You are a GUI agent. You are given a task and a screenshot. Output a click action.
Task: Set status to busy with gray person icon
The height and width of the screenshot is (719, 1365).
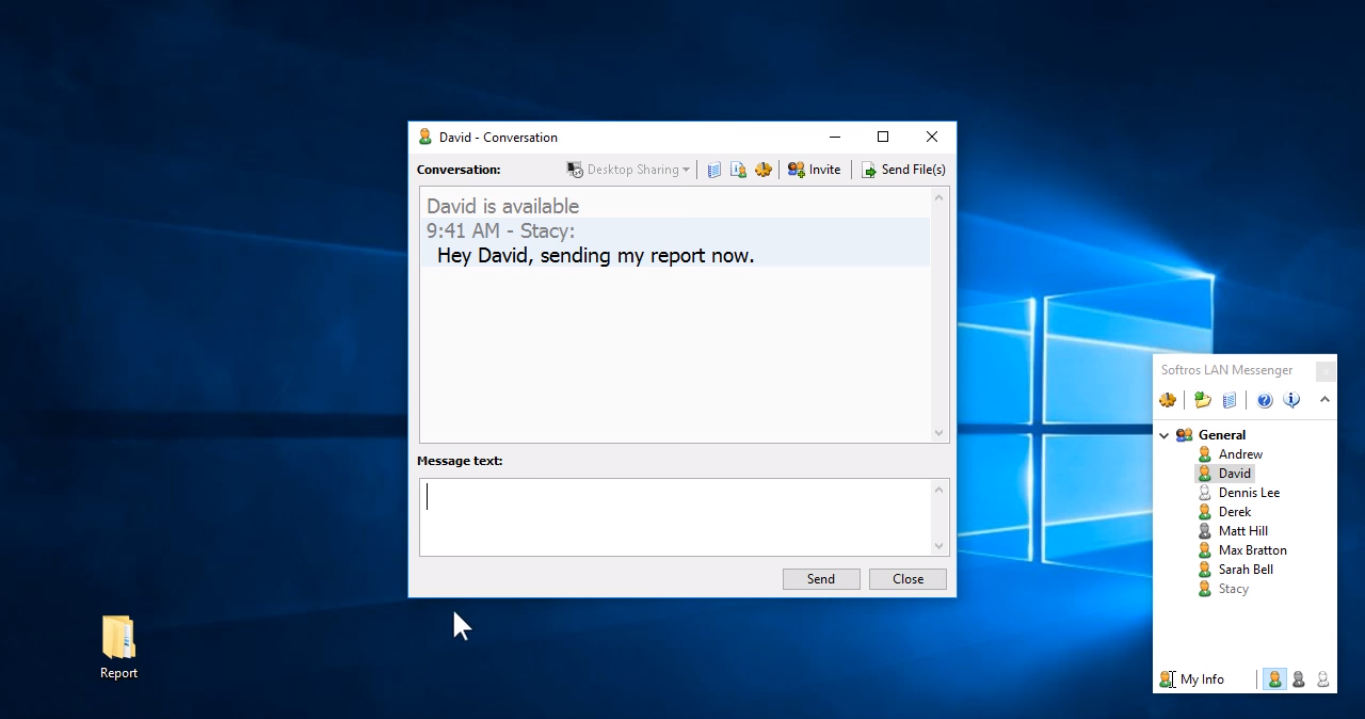click(x=1299, y=679)
